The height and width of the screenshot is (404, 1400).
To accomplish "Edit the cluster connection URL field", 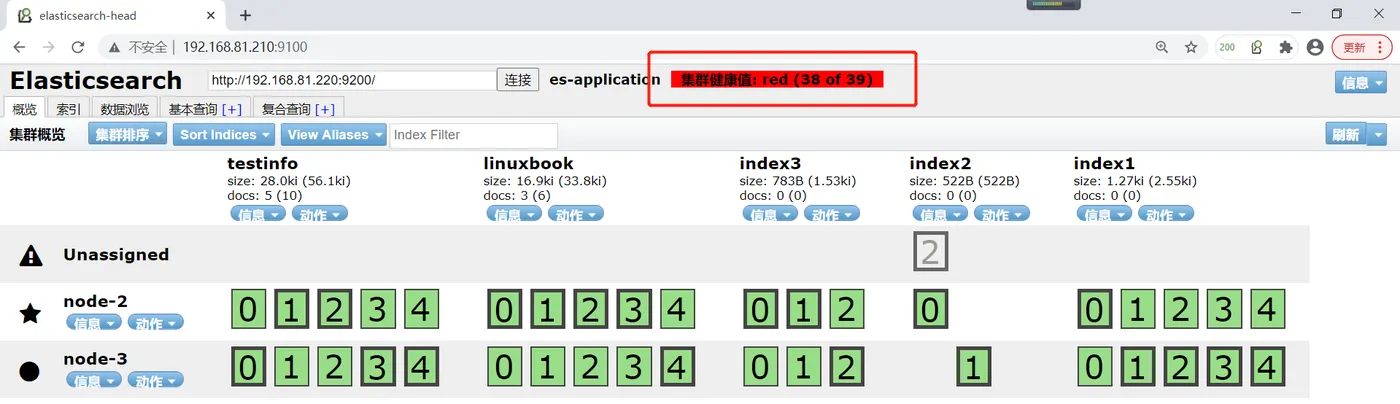I will click(x=352, y=80).
